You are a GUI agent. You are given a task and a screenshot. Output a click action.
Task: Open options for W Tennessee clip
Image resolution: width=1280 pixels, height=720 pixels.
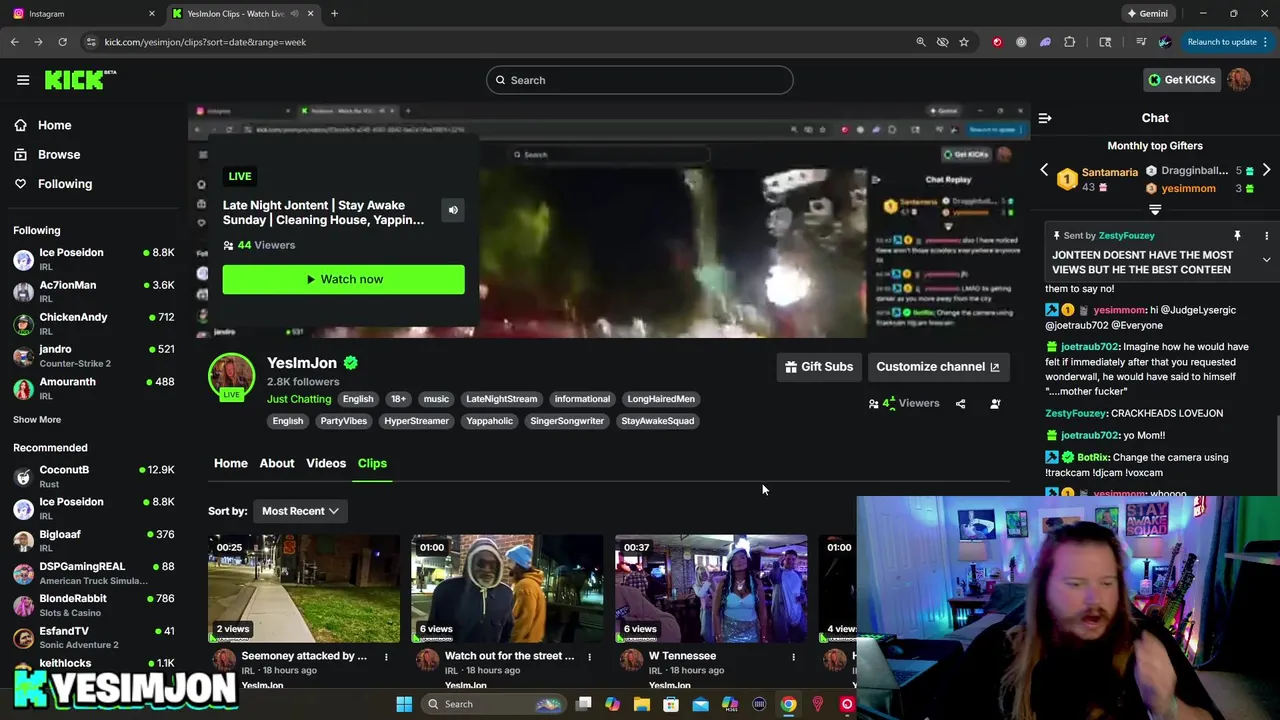[x=793, y=657]
